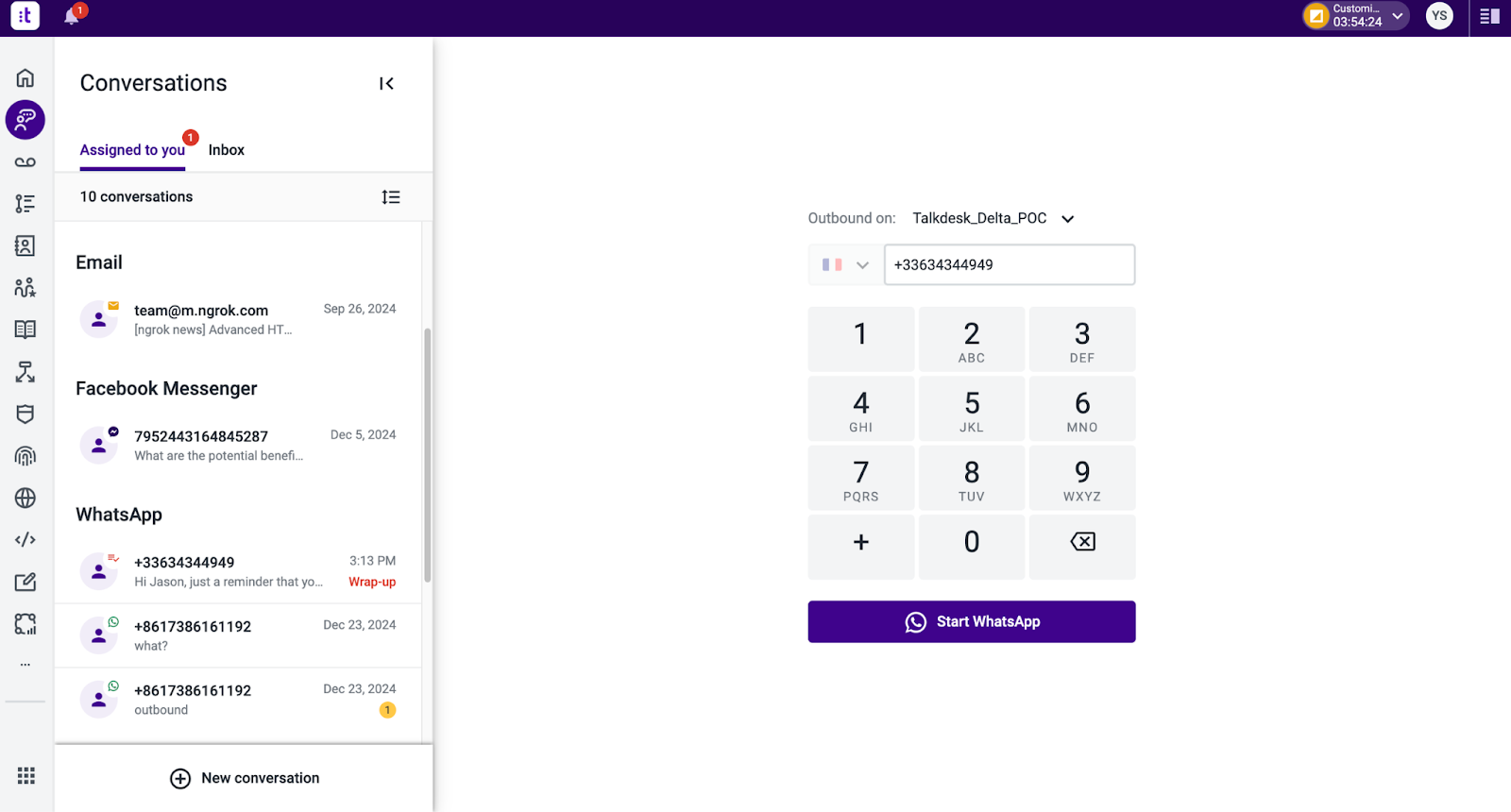Open the notifications bell
Image resolution: width=1511 pixels, height=812 pixels.
72,16
